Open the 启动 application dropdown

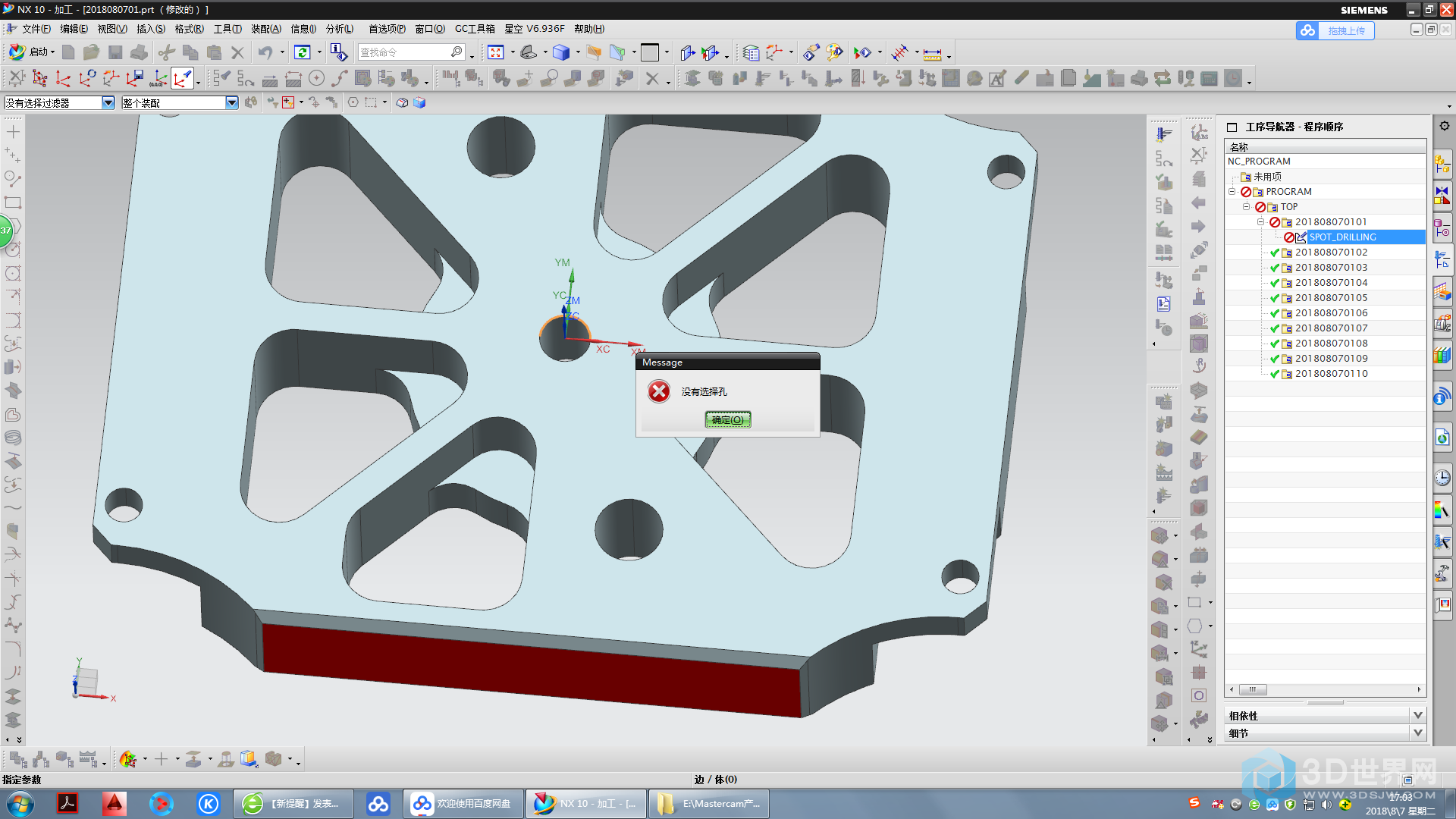(32, 52)
